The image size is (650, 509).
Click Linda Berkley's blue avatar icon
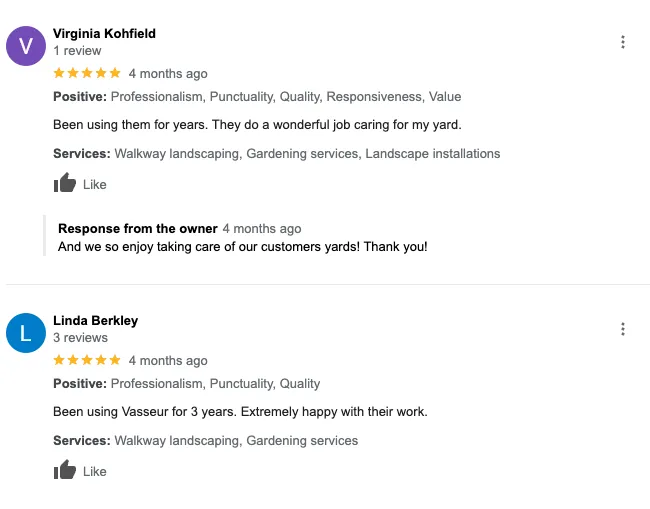tap(26, 333)
